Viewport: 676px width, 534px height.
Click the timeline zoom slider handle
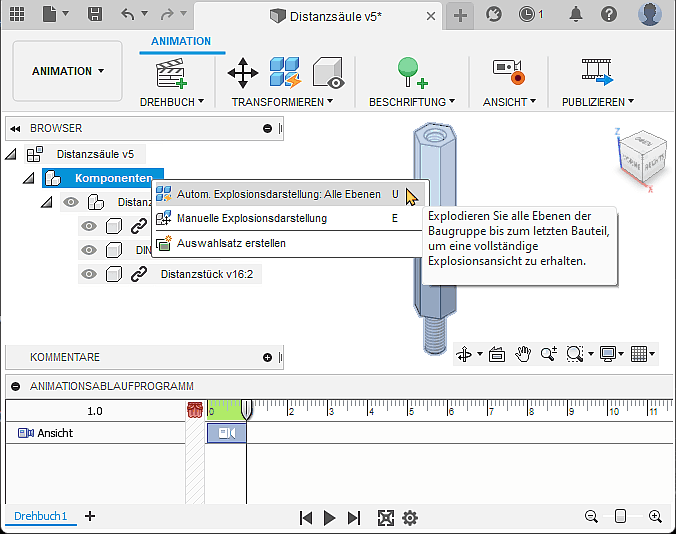(621, 516)
